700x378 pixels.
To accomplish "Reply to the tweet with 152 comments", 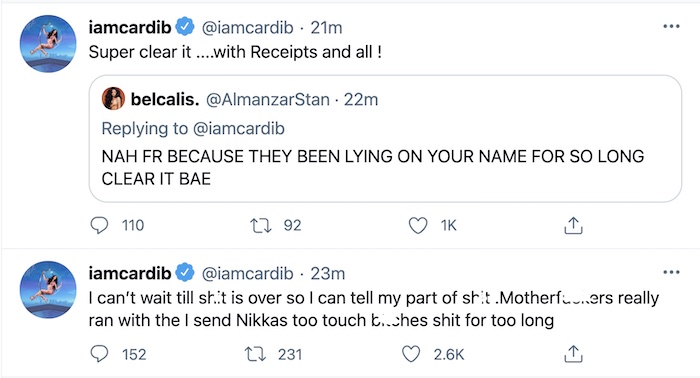I will click(x=99, y=354).
